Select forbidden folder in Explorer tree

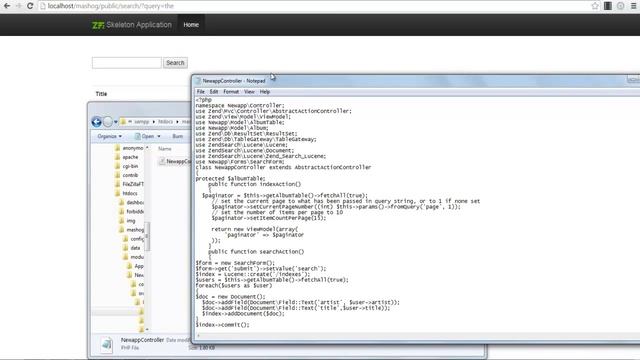coord(131,211)
